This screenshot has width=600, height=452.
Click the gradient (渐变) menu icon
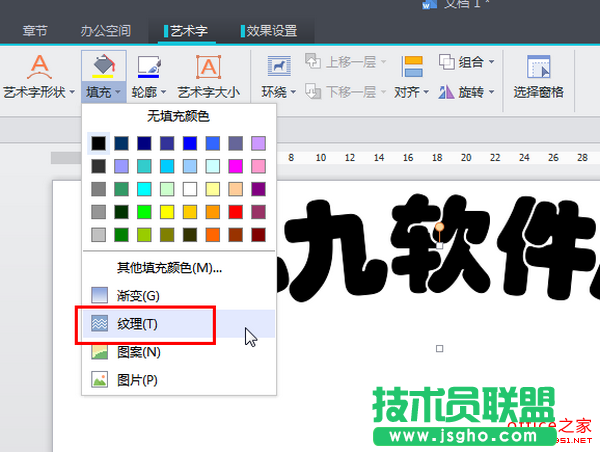(99, 295)
